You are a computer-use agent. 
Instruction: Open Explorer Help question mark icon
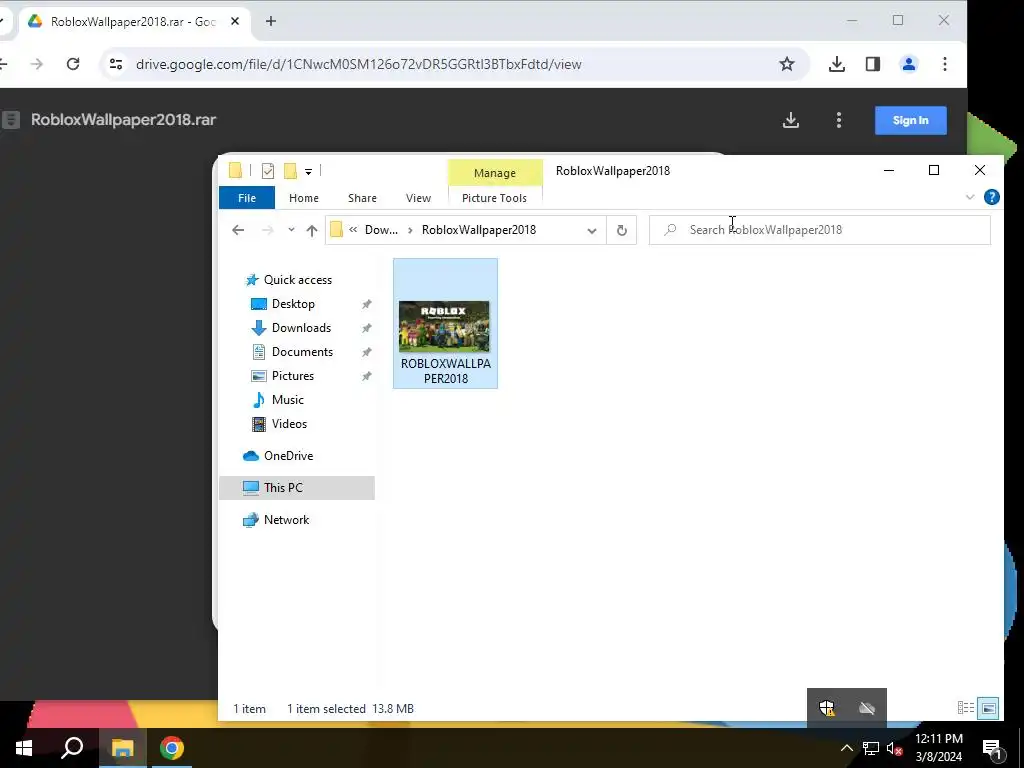[991, 197]
